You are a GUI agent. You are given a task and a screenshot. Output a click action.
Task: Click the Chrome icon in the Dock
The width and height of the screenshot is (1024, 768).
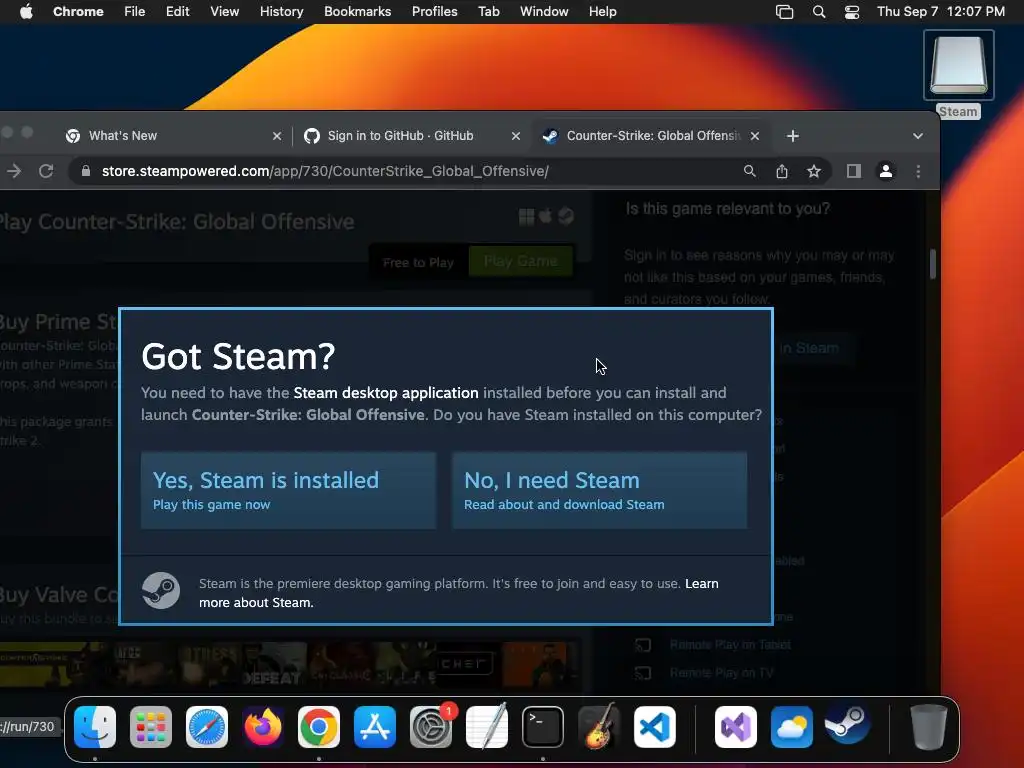coord(319,727)
